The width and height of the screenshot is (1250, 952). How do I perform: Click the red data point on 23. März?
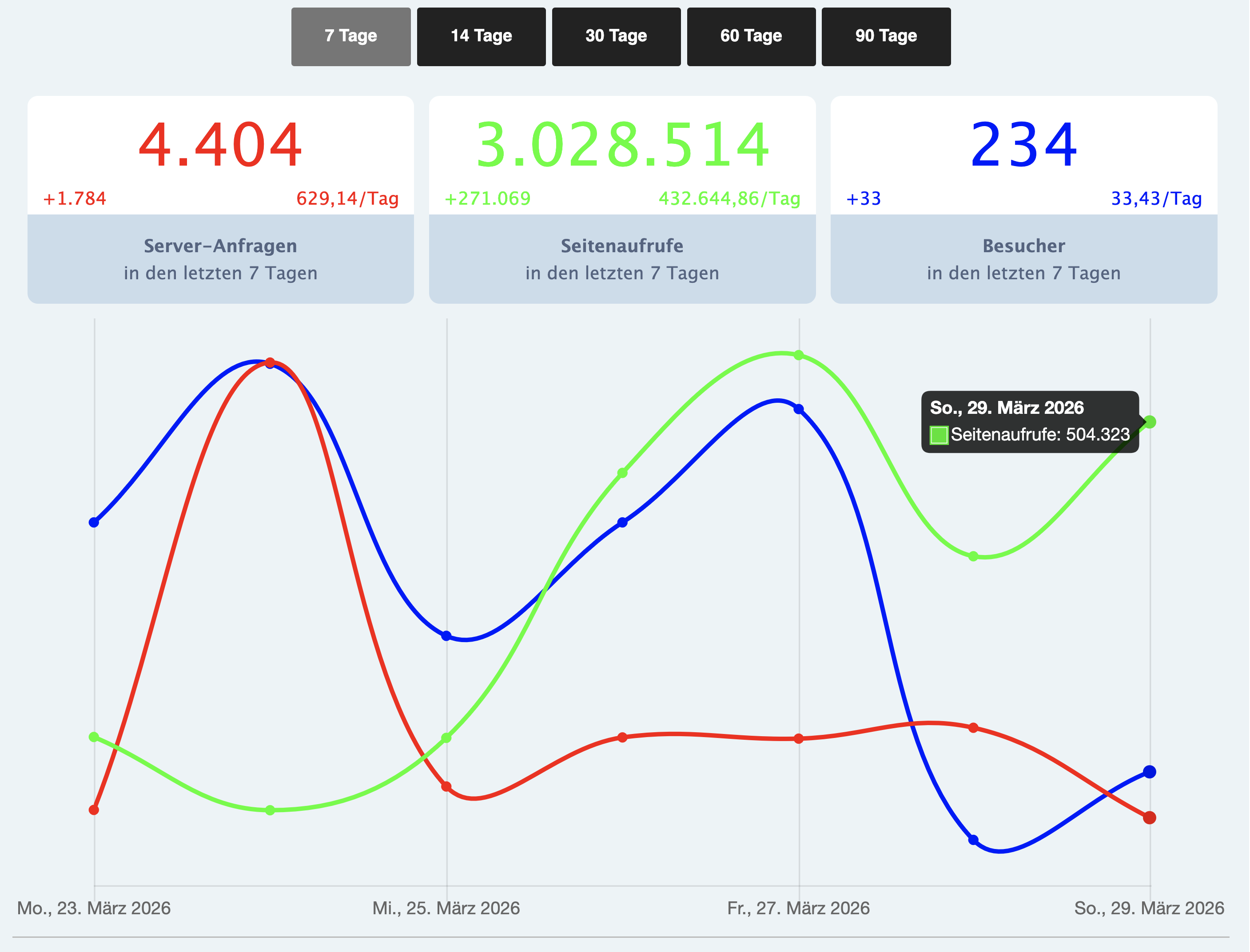[94, 810]
